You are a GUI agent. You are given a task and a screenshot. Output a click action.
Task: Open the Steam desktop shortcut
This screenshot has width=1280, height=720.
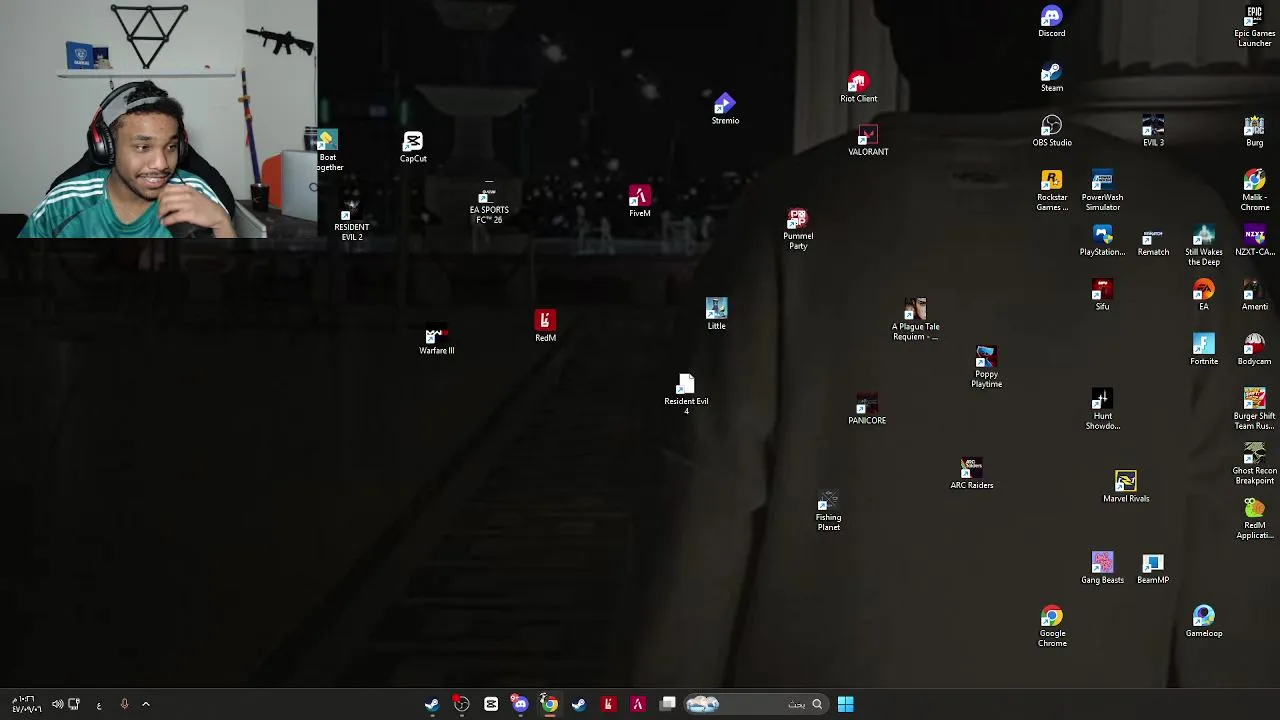coord(1051,78)
